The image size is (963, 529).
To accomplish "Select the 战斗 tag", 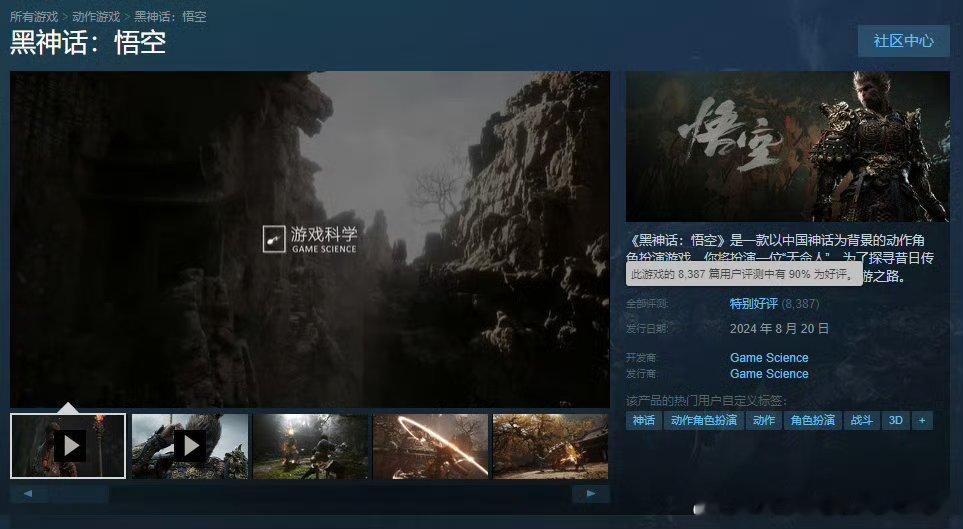I will click(862, 420).
